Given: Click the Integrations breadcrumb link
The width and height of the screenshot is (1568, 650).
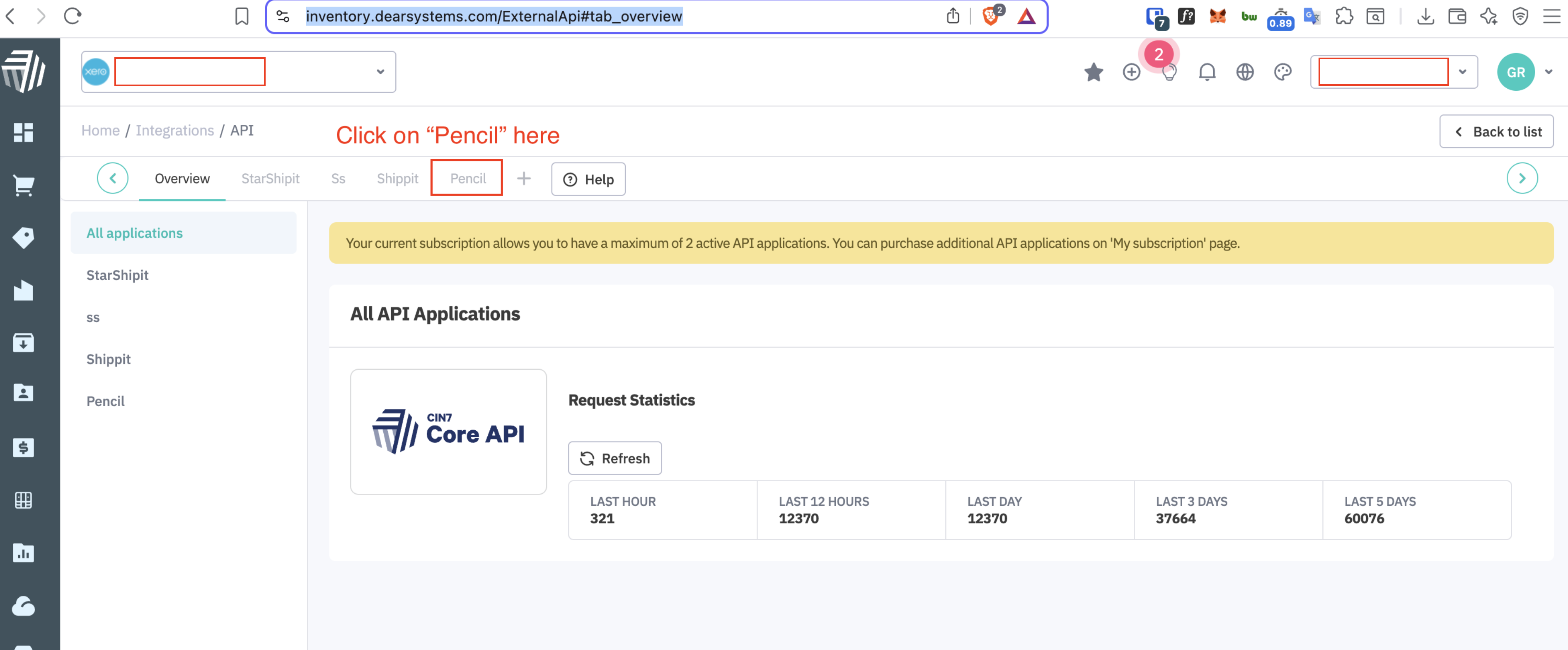Looking at the screenshot, I should pyautogui.click(x=175, y=130).
